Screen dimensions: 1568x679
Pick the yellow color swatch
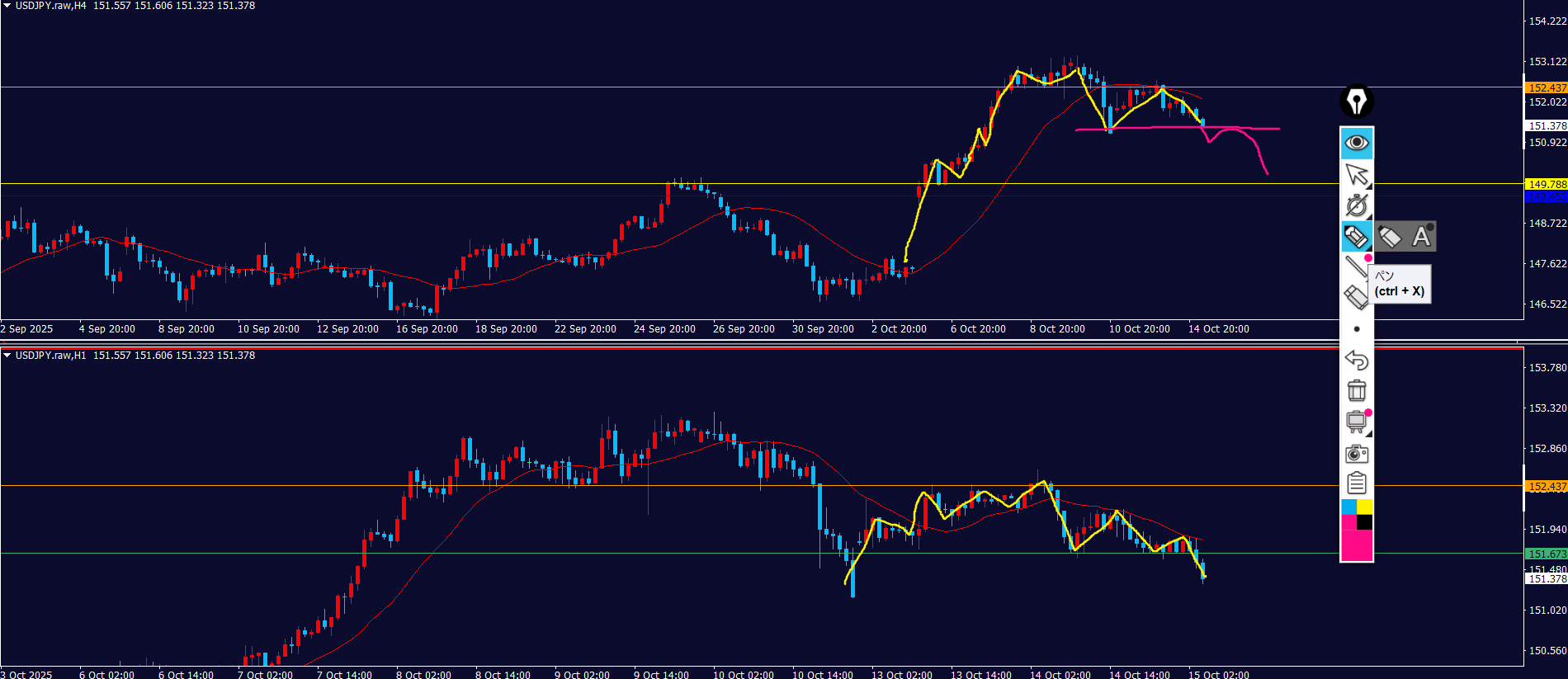click(1365, 507)
